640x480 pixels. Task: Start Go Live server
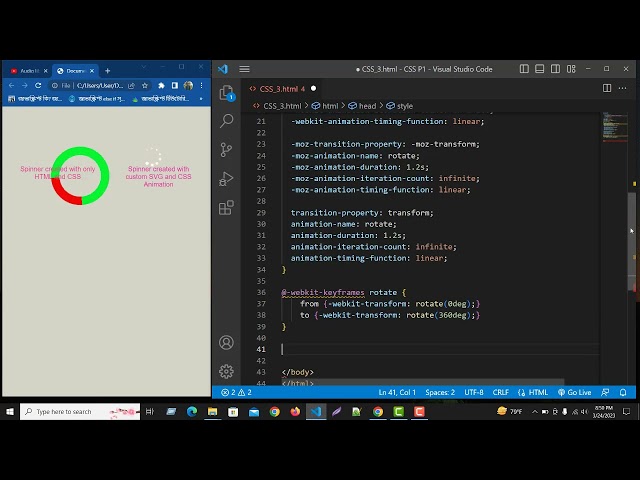pos(574,392)
